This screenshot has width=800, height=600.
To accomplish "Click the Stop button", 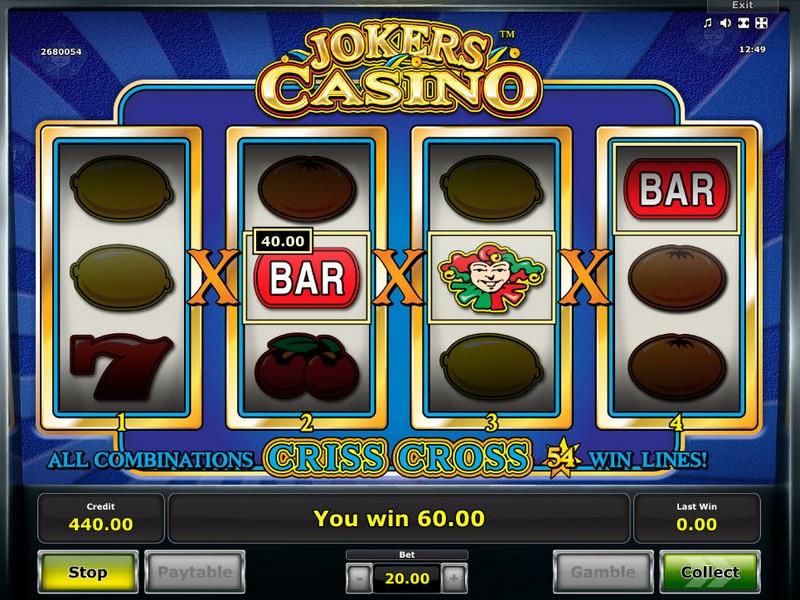I will [88, 572].
